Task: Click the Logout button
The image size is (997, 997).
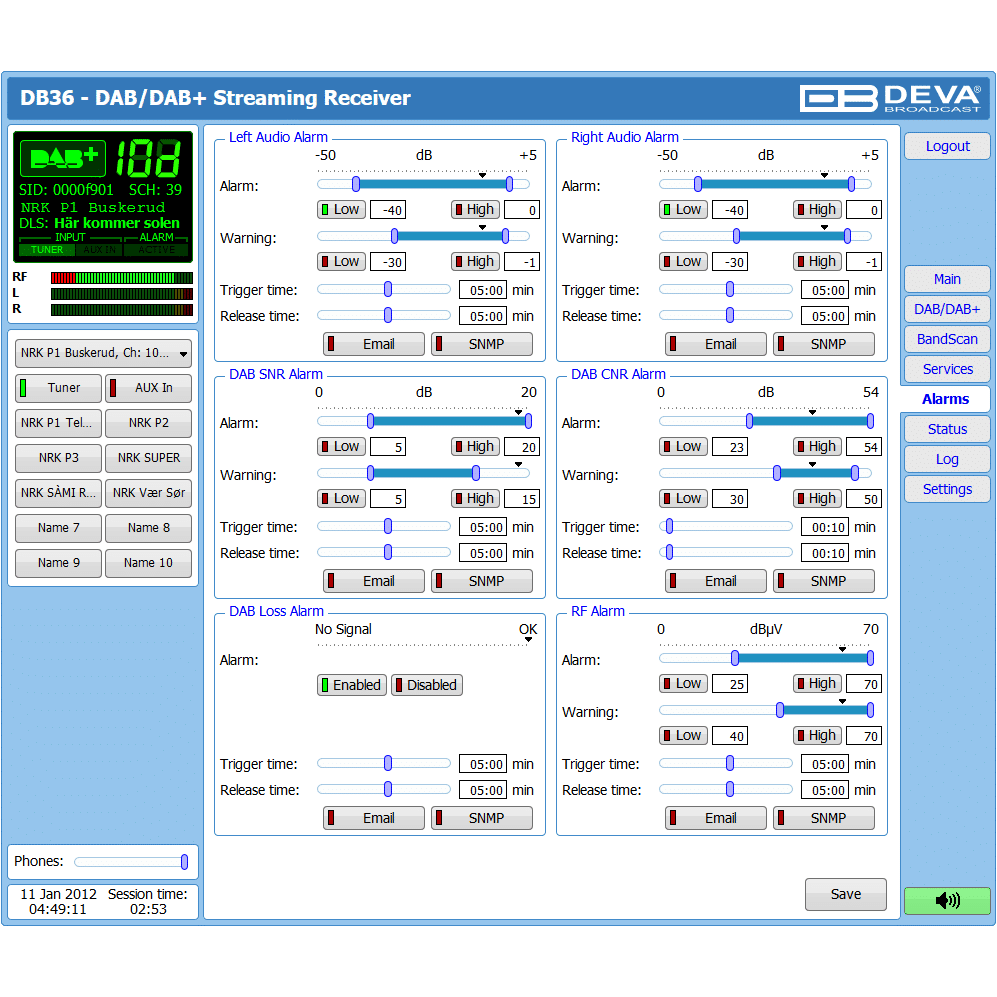Action: click(x=947, y=146)
